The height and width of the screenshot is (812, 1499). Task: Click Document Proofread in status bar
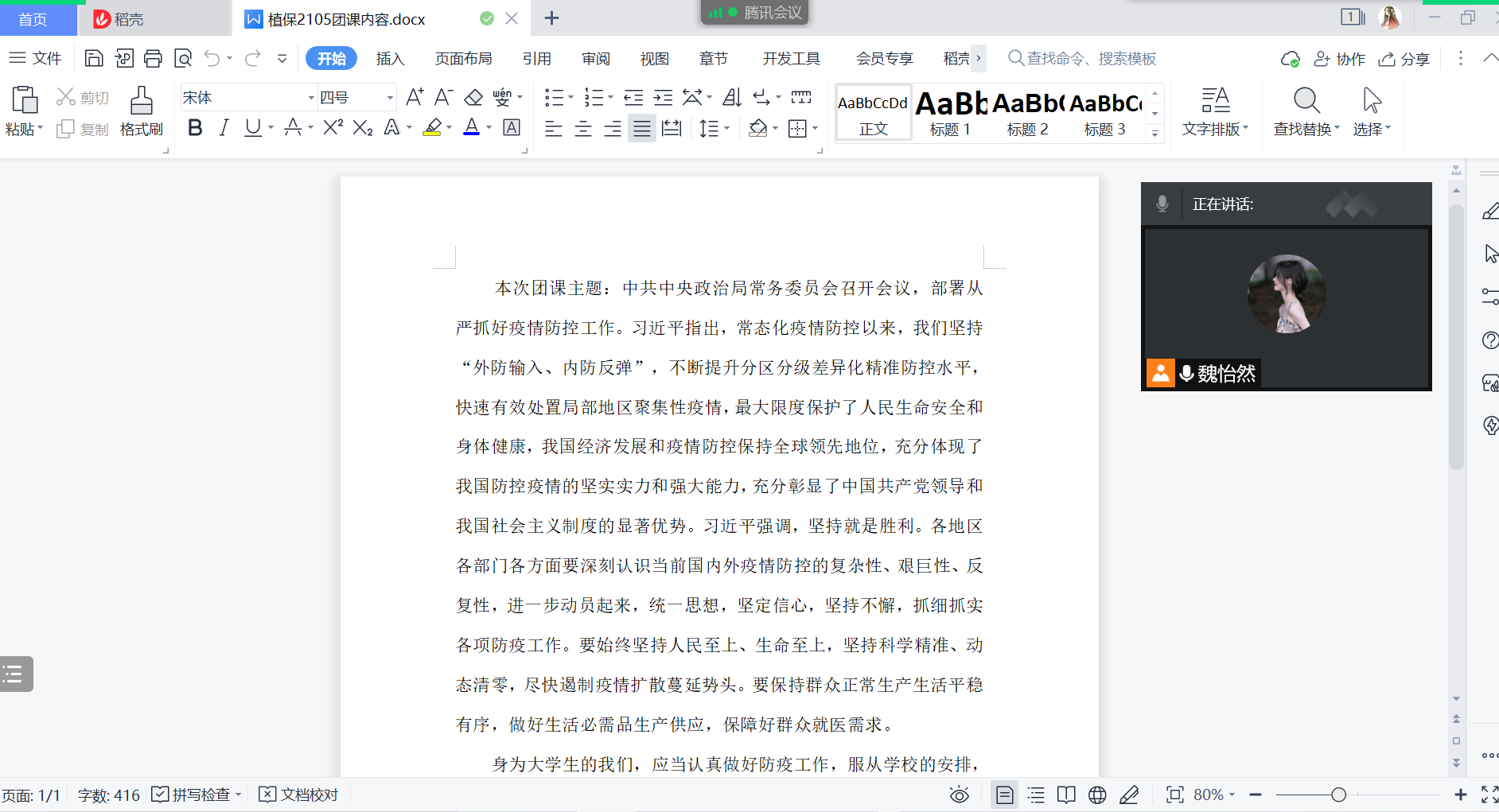299,795
